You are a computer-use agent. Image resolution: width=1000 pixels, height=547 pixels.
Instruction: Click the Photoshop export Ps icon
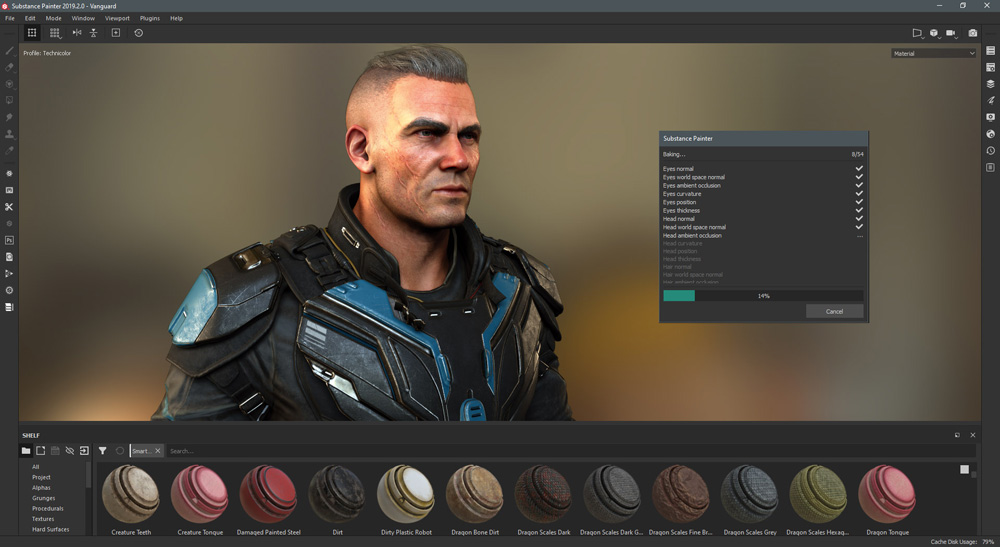pos(9,240)
